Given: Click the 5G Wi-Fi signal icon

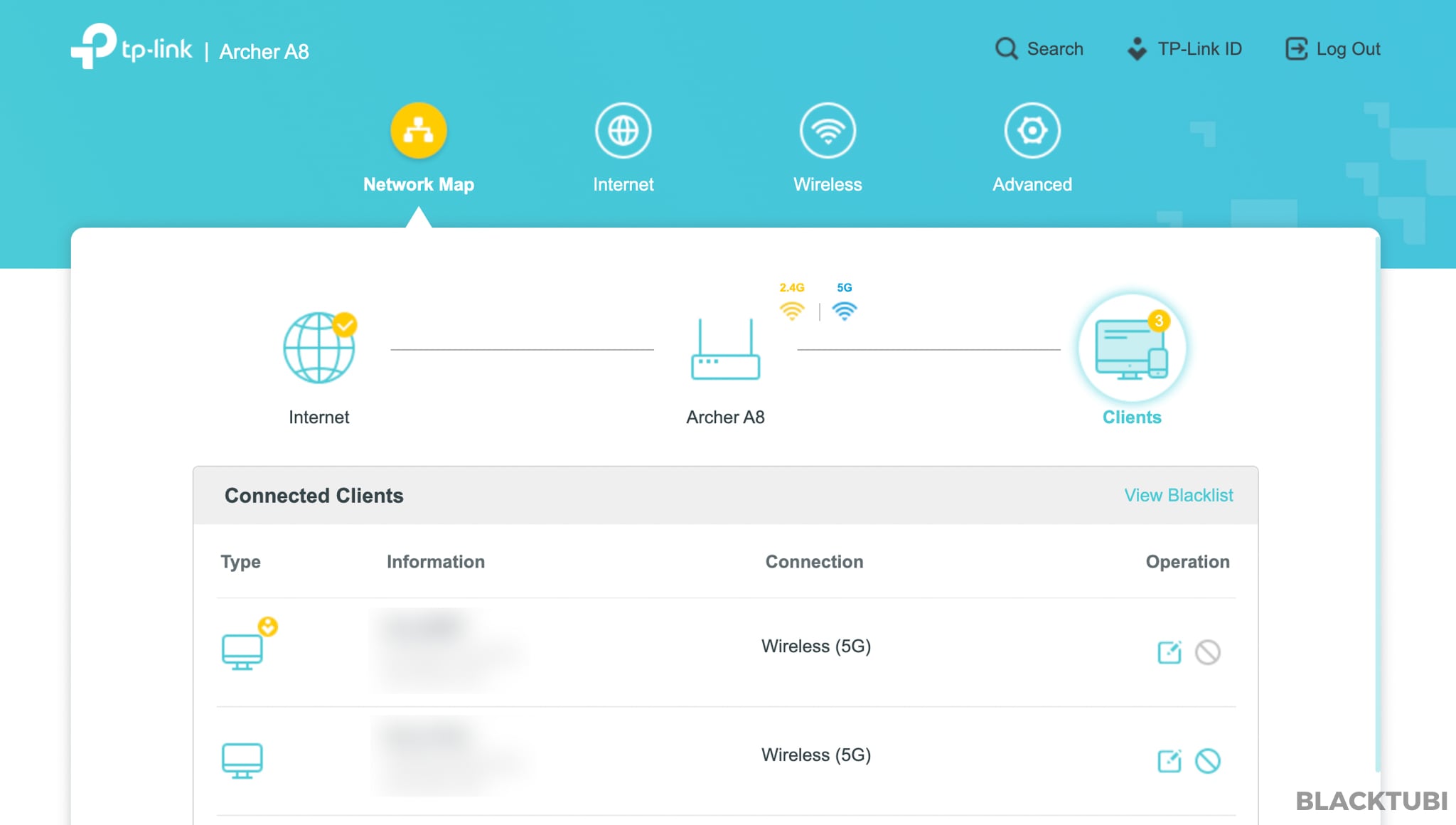Looking at the screenshot, I should [x=845, y=311].
